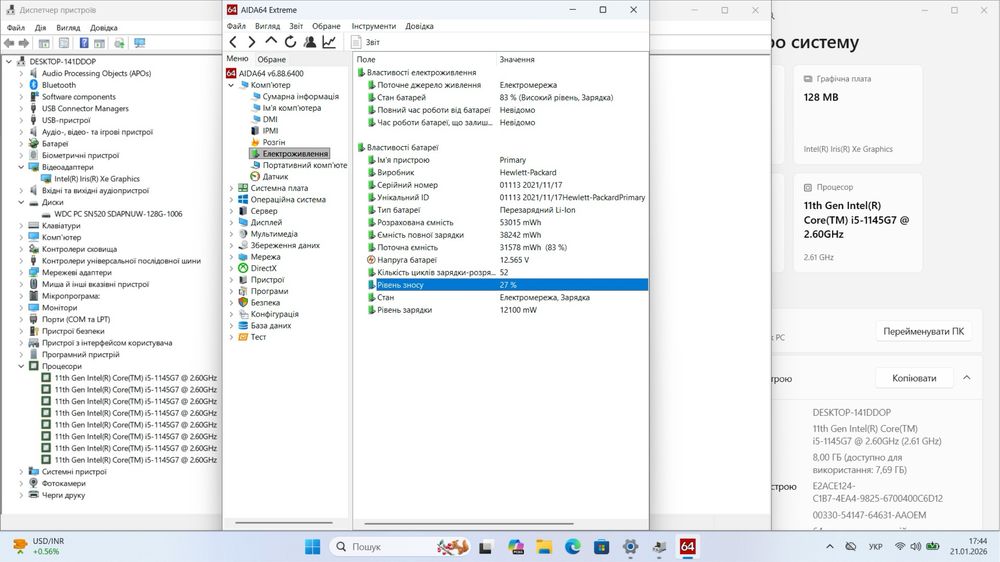The height and width of the screenshot is (562, 1000).
Task: Click the Тест benchmark icon
Action: (243, 337)
